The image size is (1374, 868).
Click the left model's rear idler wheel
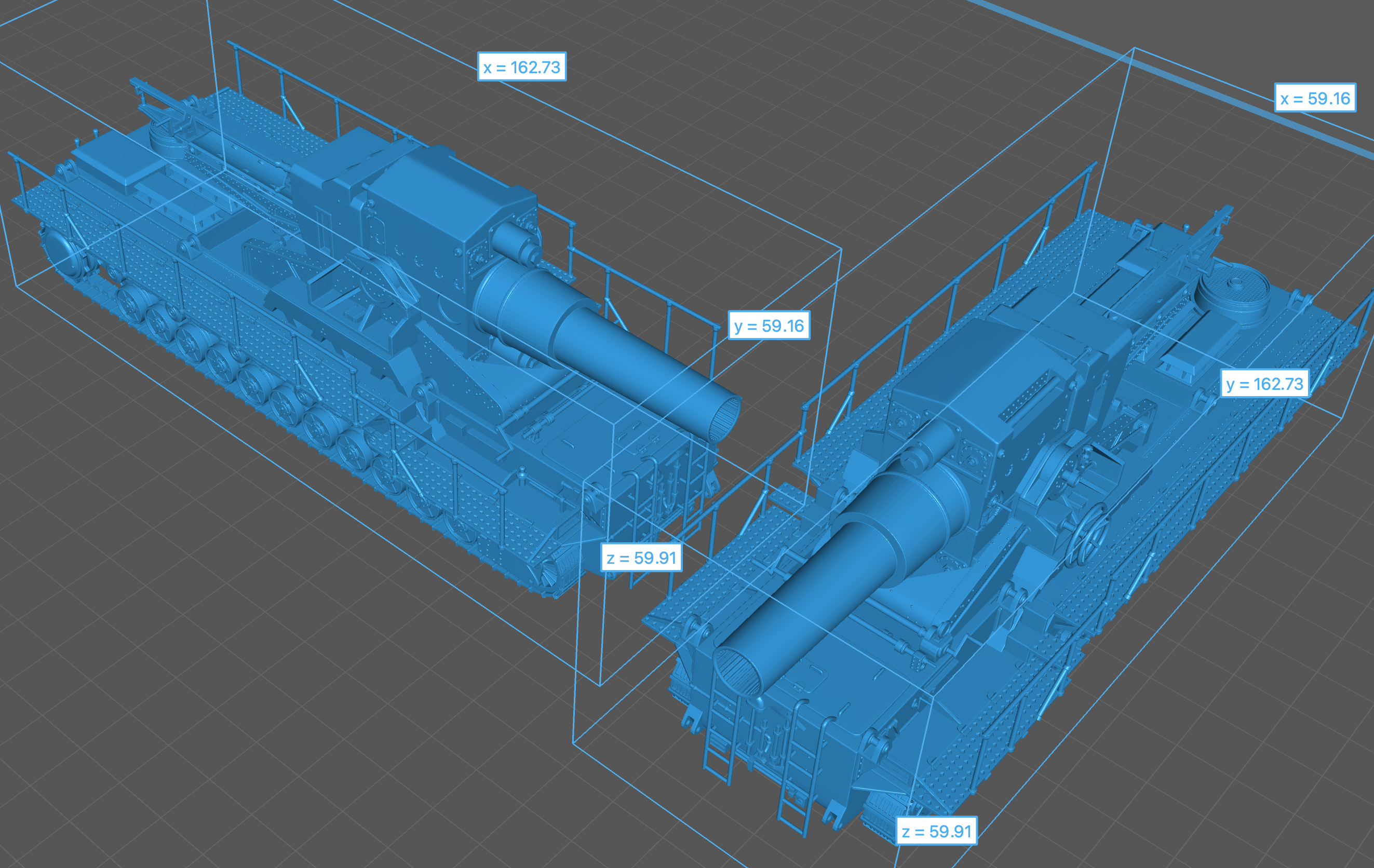point(63,251)
